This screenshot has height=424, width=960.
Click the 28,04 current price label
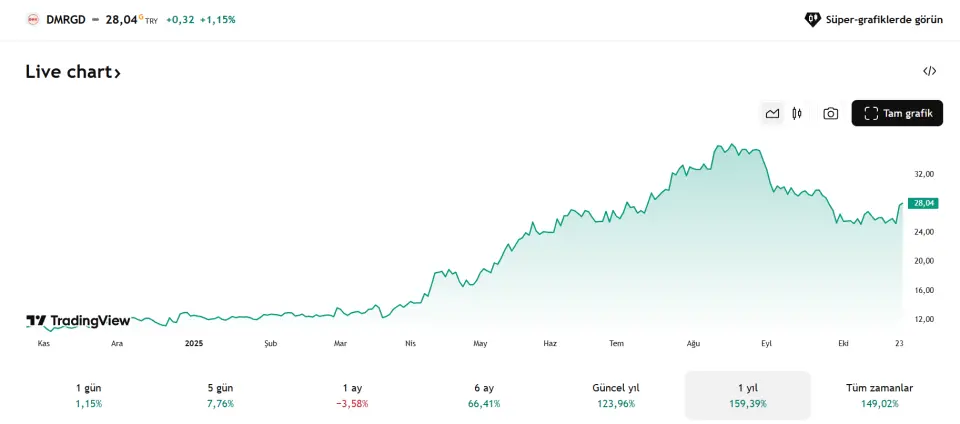pyautogui.click(x=922, y=203)
